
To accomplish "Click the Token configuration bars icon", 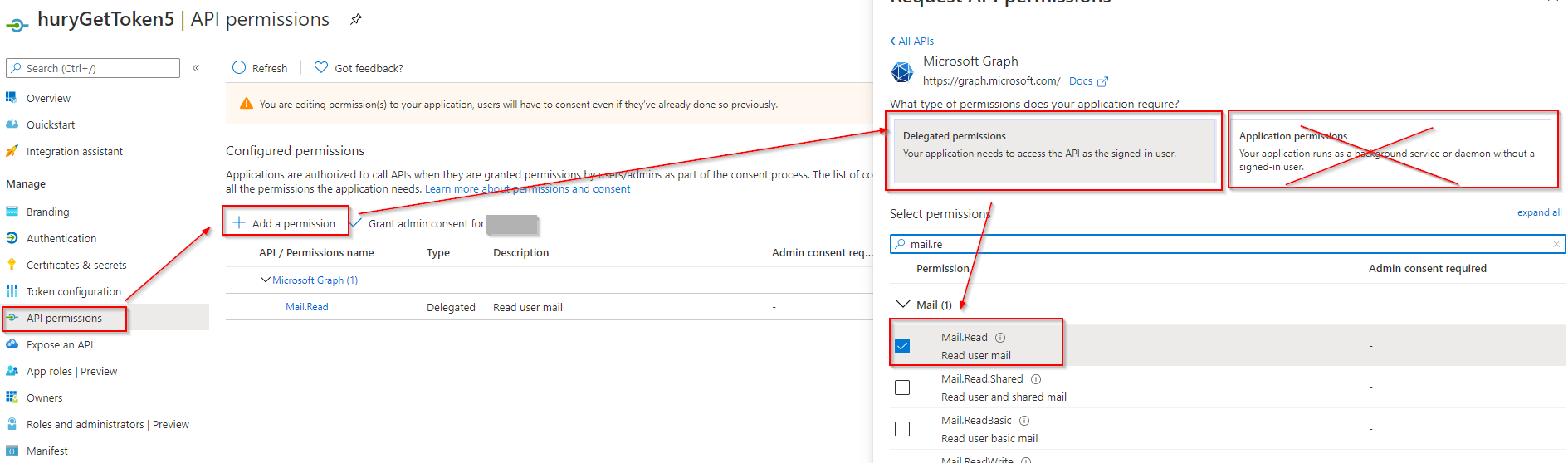I will [x=12, y=291].
